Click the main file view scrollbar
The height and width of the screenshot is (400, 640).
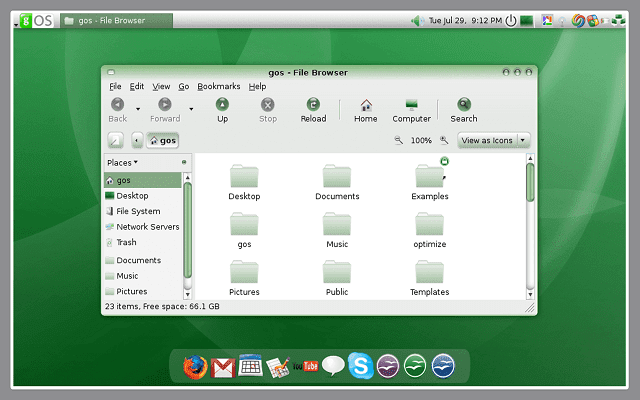(x=530, y=227)
